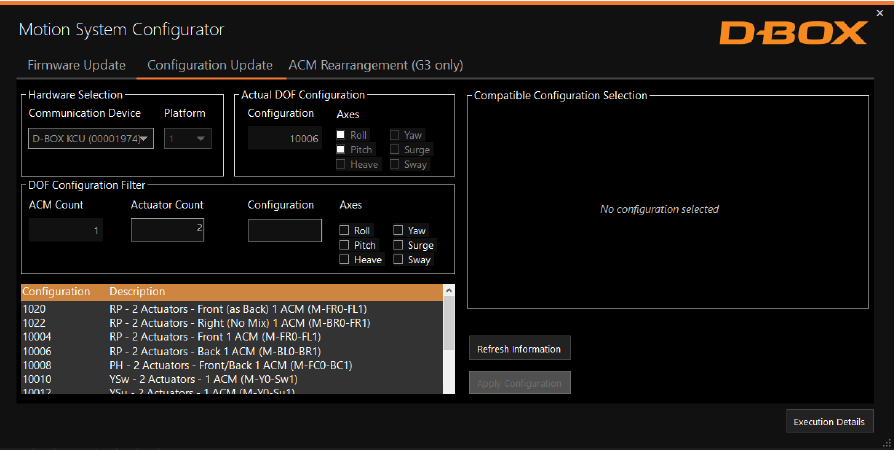This screenshot has width=895, height=450.
Task: Check the Sway axis filter checkbox
Action: (x=398, y=260)
